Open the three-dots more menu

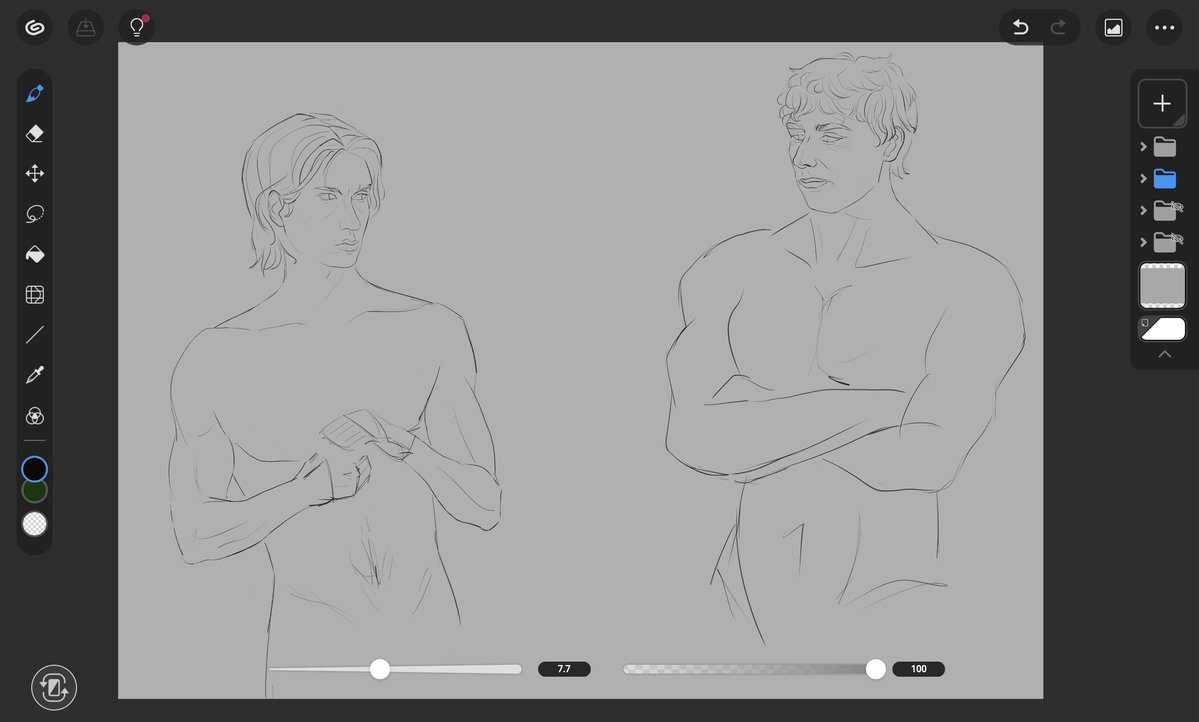pos(1165,28)
